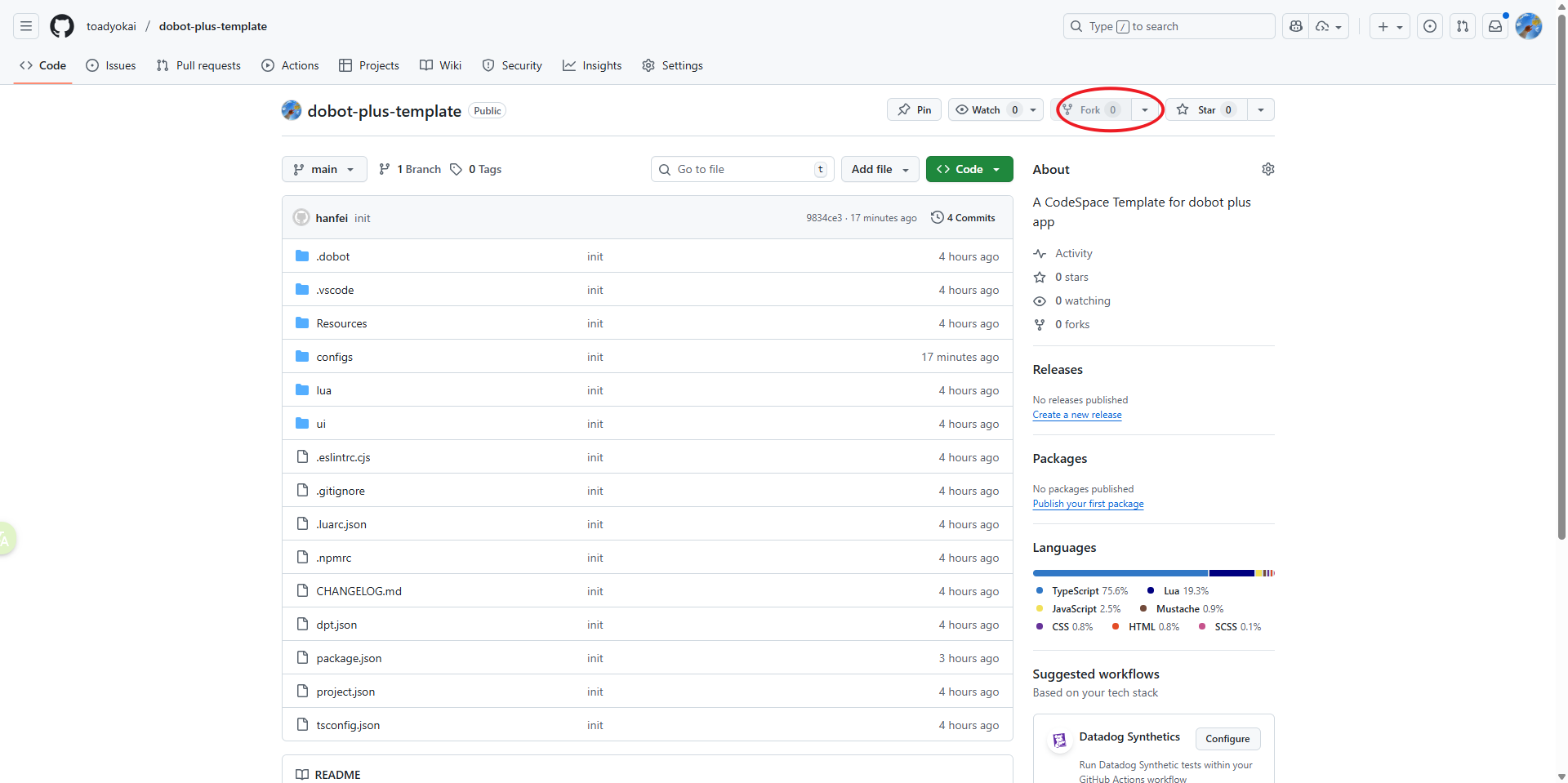
Task: Switch to the Actions tab
Action: click(290, 65)
